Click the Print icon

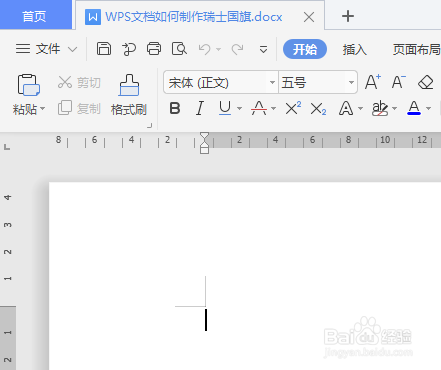pos(154,49)
